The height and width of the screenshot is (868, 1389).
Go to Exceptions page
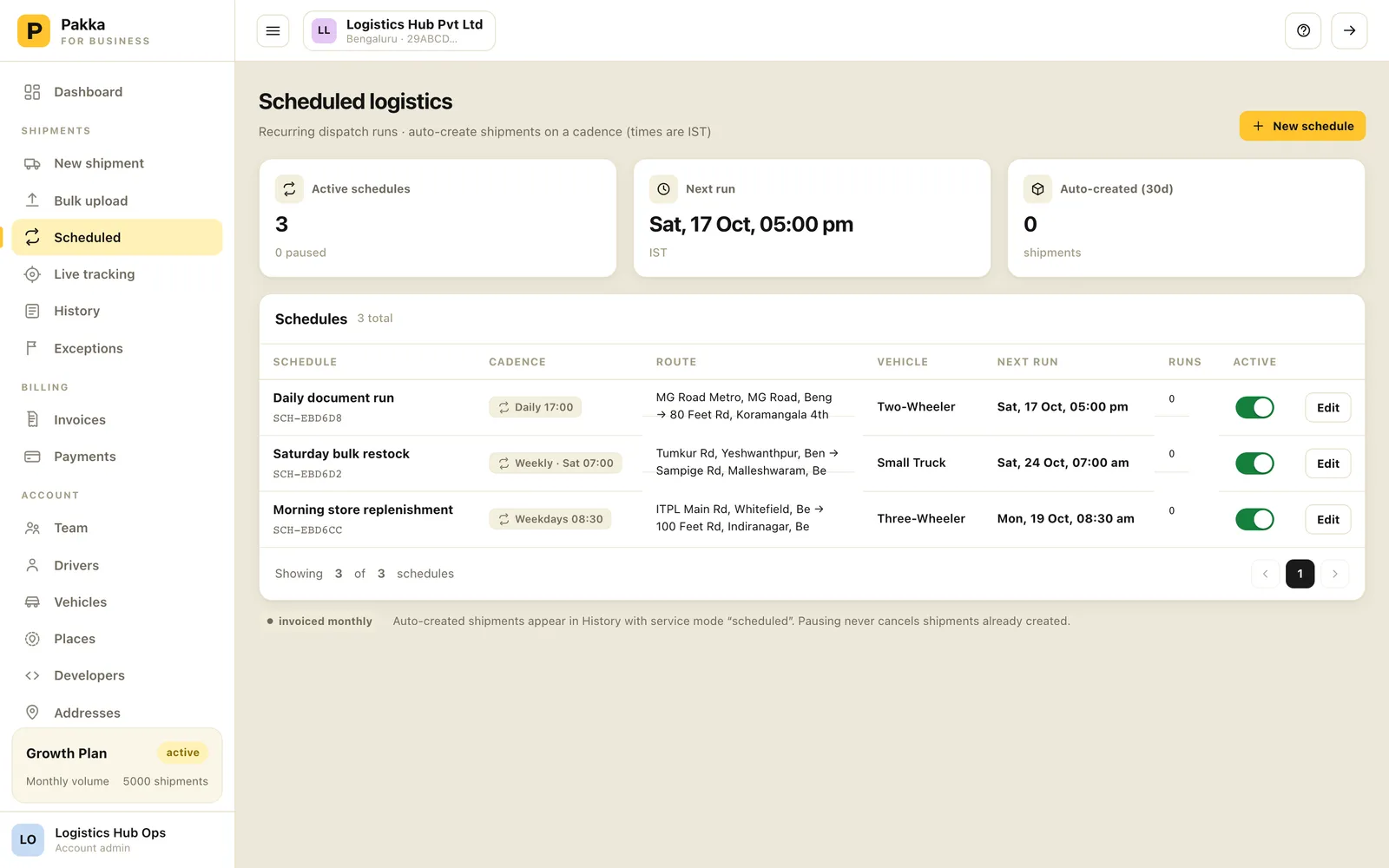(x=117, y=348)
